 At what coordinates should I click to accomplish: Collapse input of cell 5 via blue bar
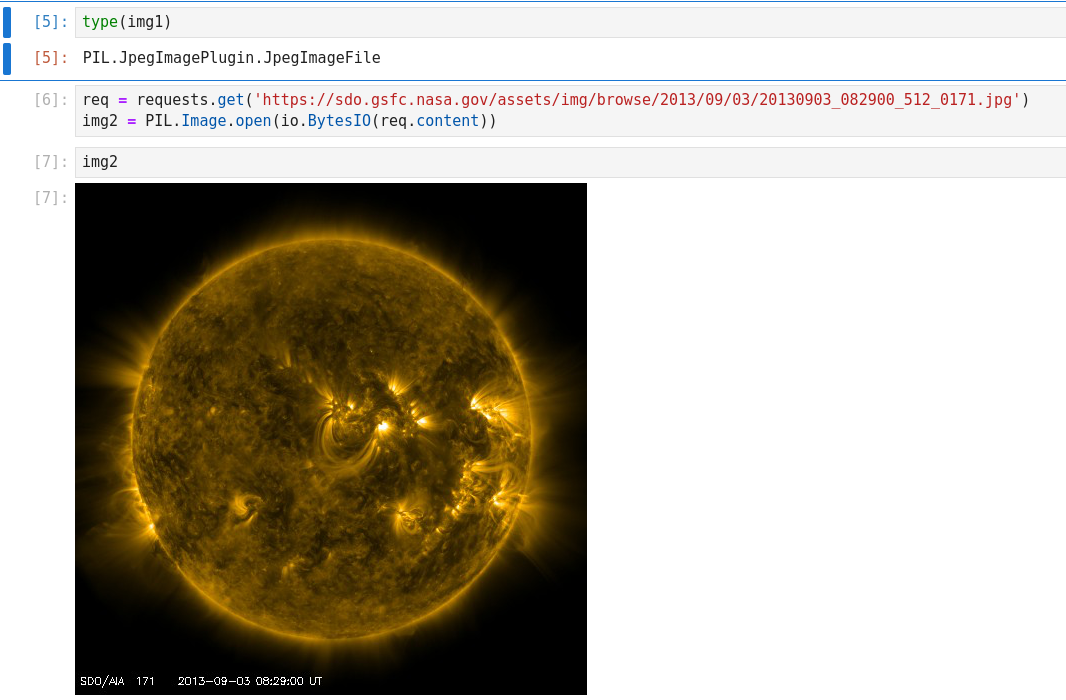pyautogui.click(x=7, y=22)
